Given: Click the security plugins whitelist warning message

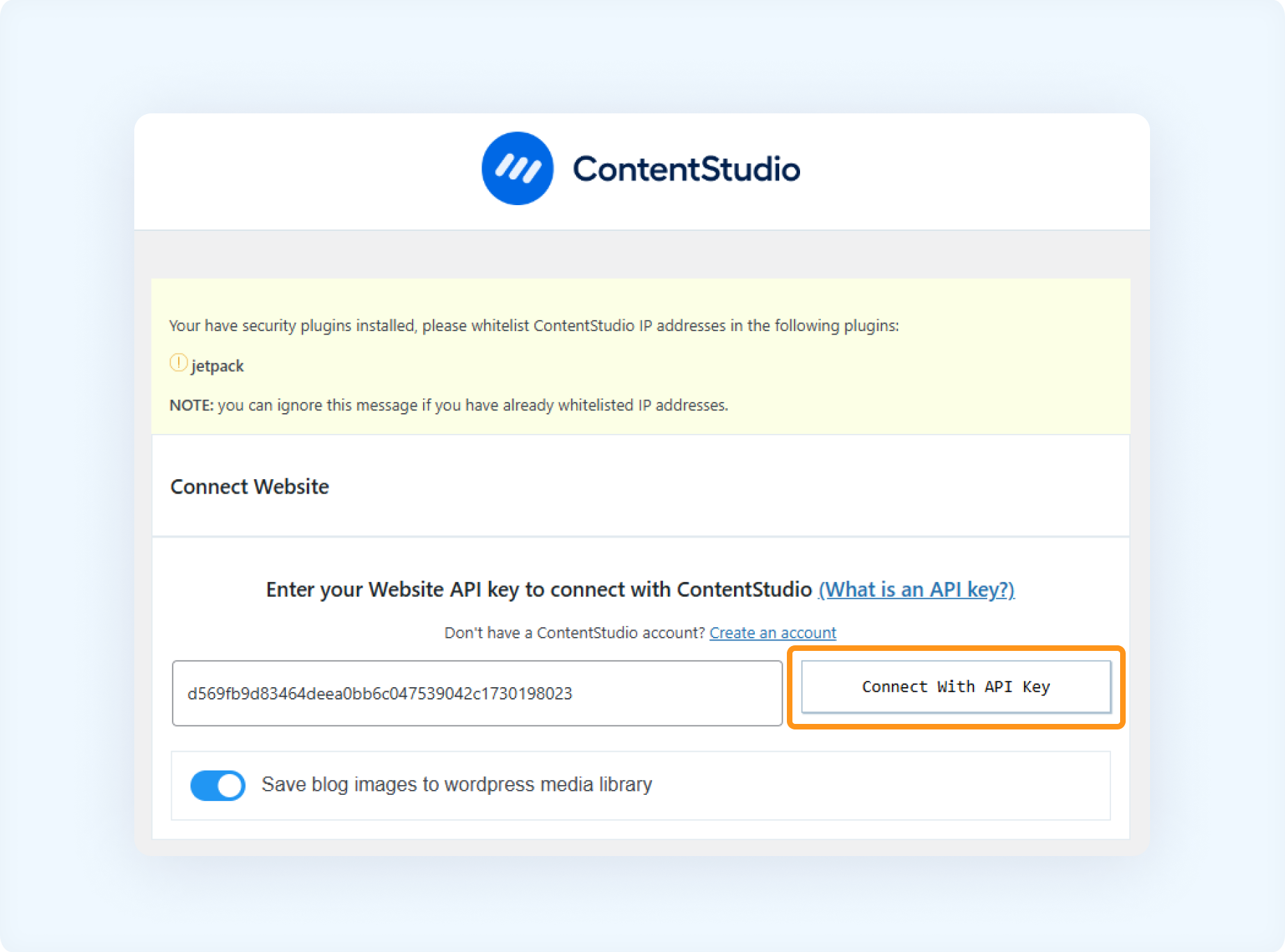Looking at the screenshot, I should pos(534,325).
